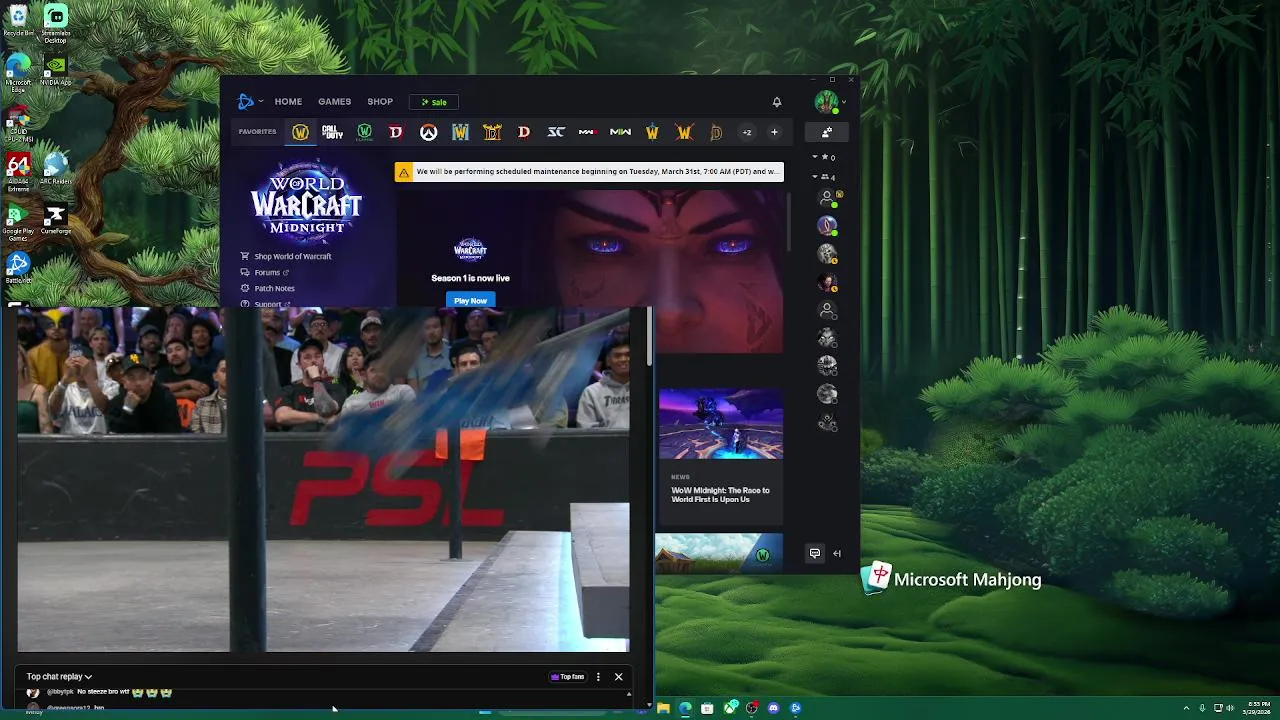
Task: Open Microsoft Edge desktop shortcut
Action: 18,72
